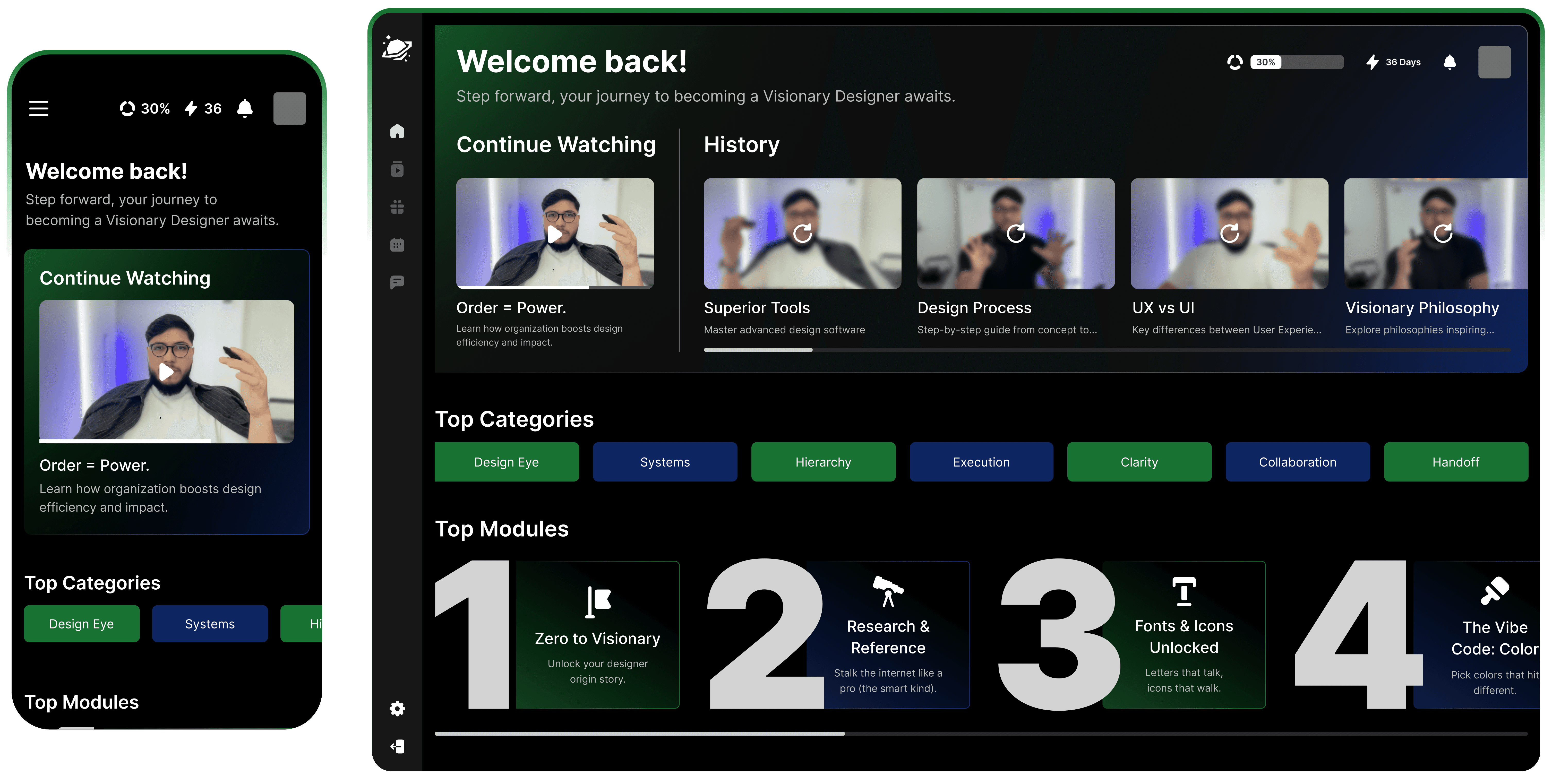Image resolution: width=1552 pixels, height=784 pixels.
Task: Open settings gear in desktop sidebar
Action: coord(397,709)
